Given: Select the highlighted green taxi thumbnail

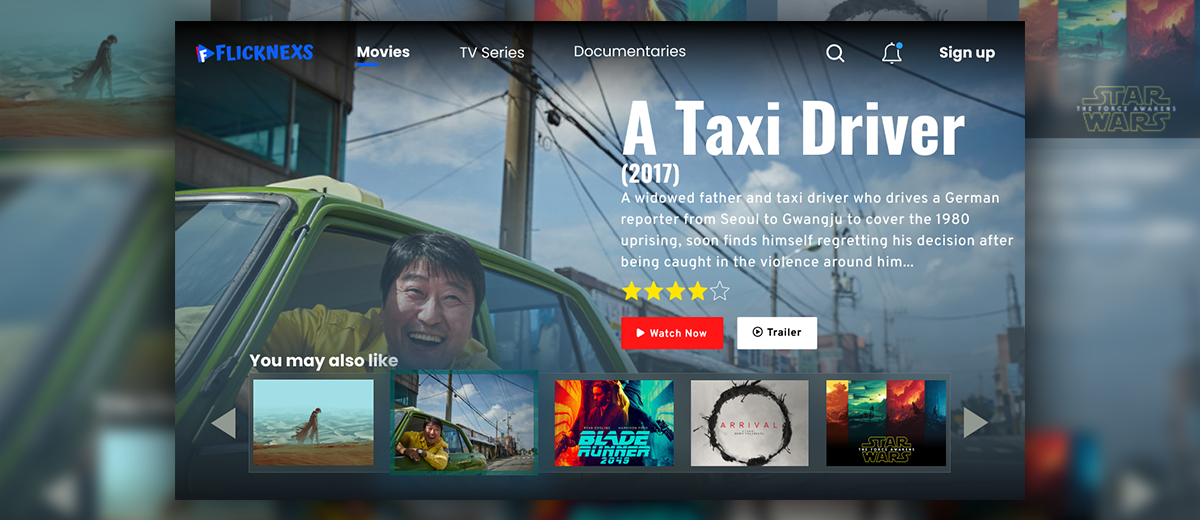Looking at the screenshot, I should click(464, 422).
